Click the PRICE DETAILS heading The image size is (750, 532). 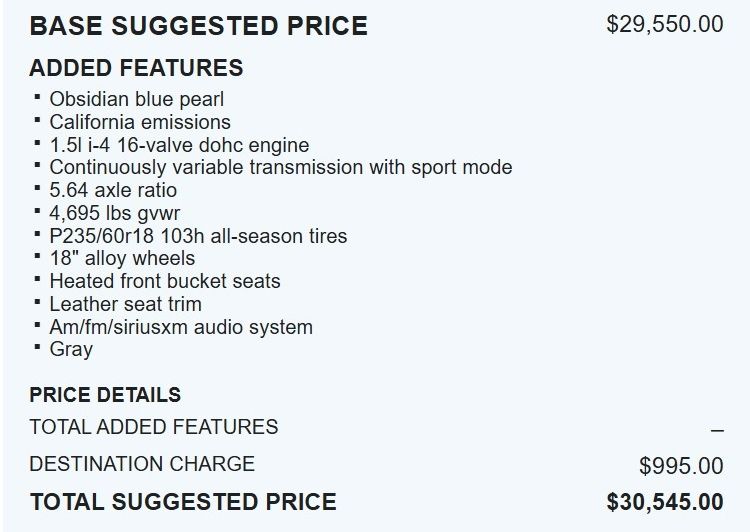point(105,395)
